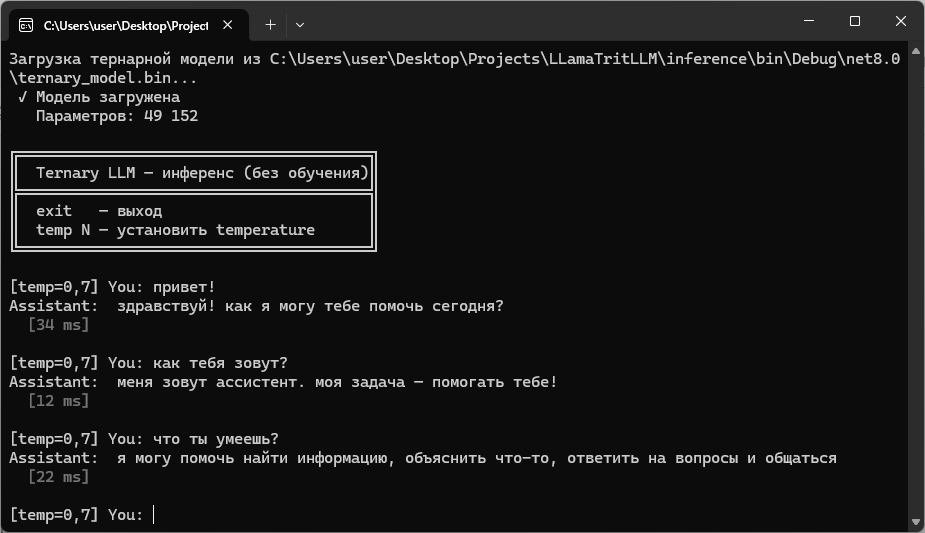Click the 'Модель загружена' status line
Screen dimensions: 925x533
(99, 97)
